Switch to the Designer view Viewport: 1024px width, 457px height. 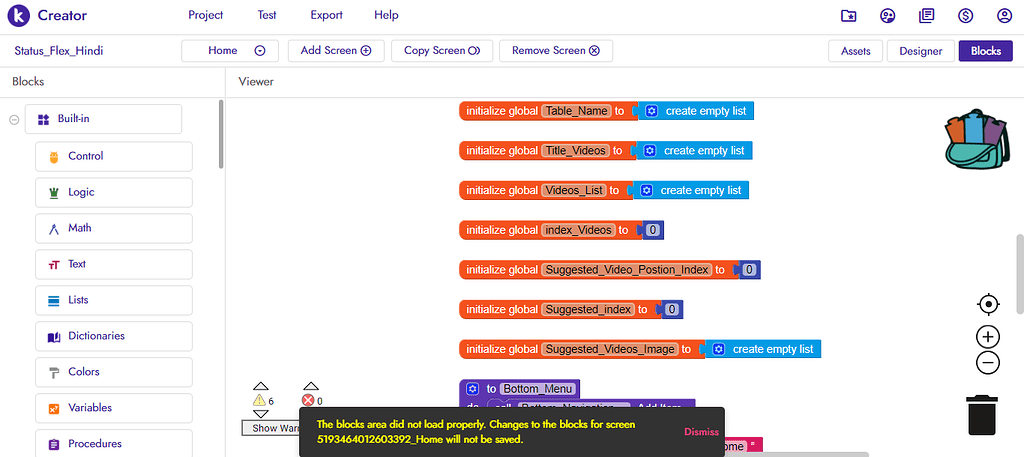click(920, 51)
